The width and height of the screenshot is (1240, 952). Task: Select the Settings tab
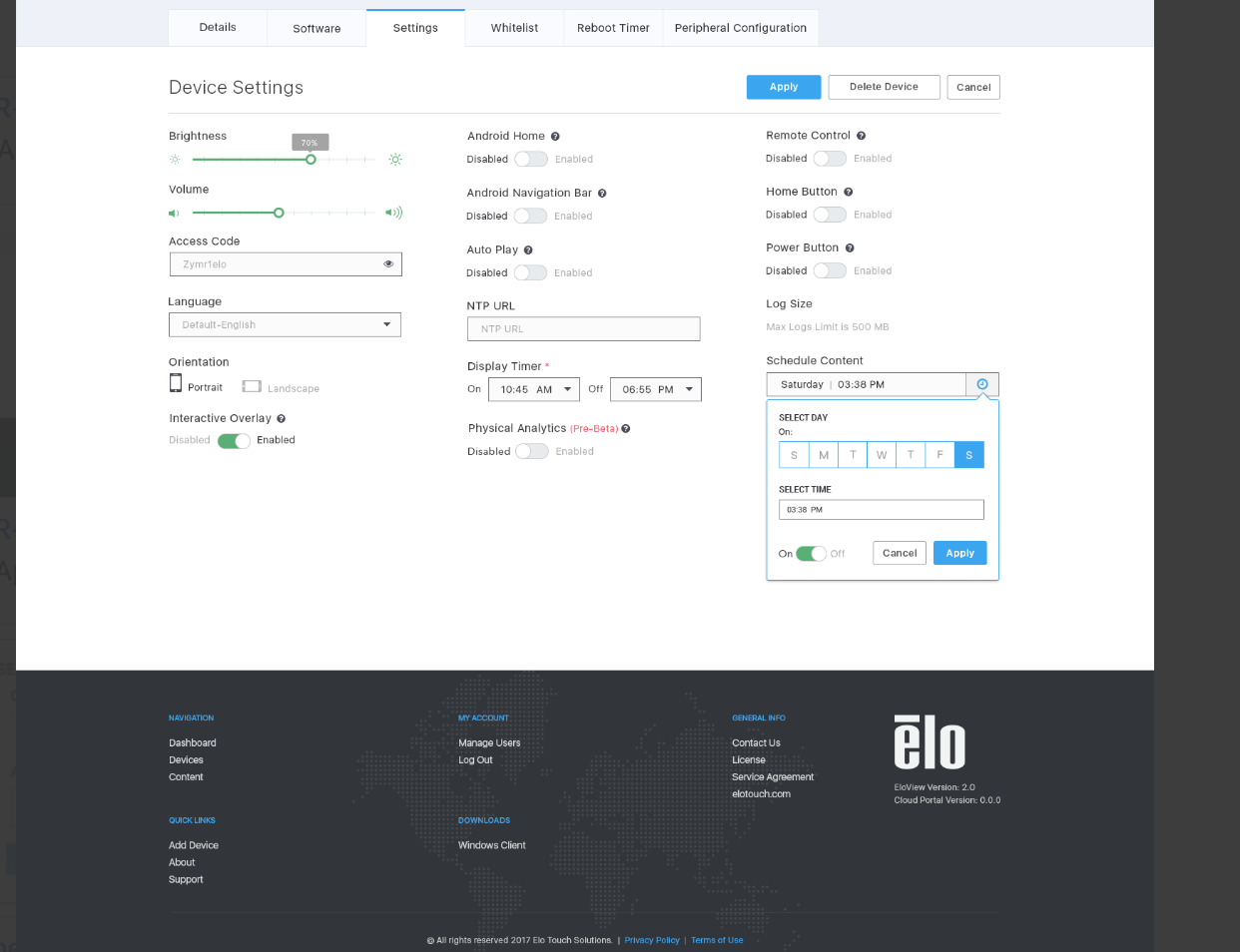415,28
